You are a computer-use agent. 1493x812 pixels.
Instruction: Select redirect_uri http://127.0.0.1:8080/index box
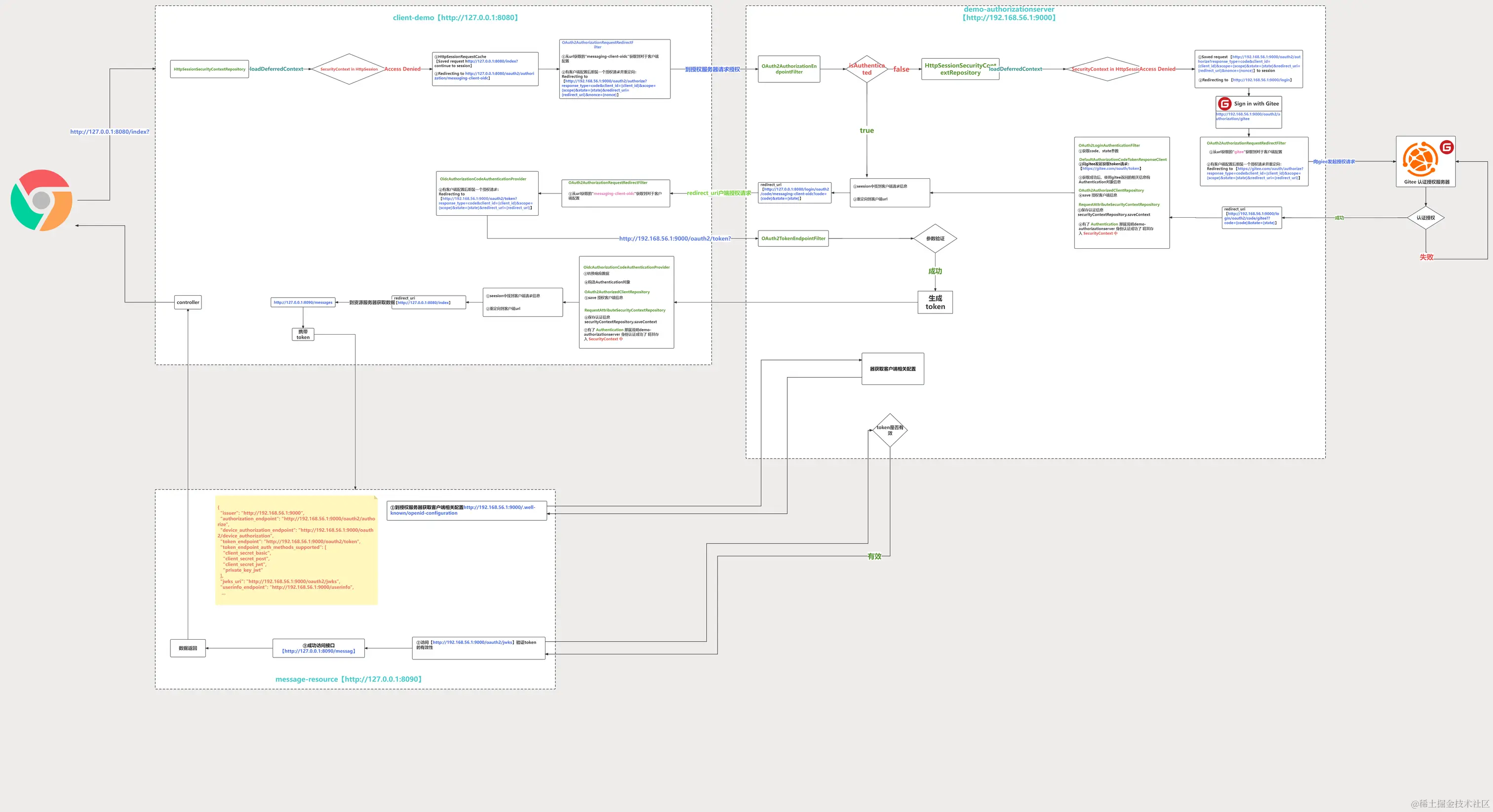click(x=429, y=302)
